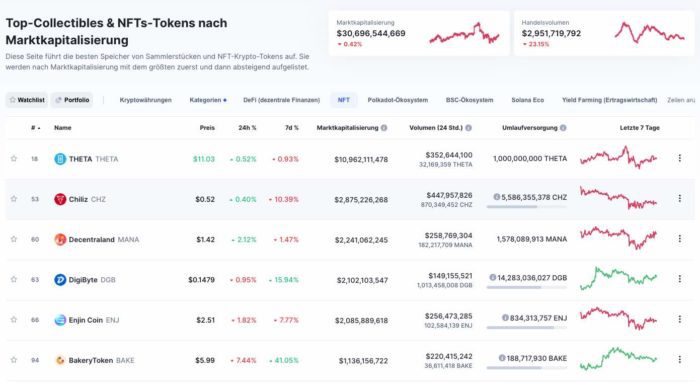Image resolution: width=700 pixels, height=383 pixels.
Task: Click the DigiByte blue logo icon
Action: (x=60, y=280)
